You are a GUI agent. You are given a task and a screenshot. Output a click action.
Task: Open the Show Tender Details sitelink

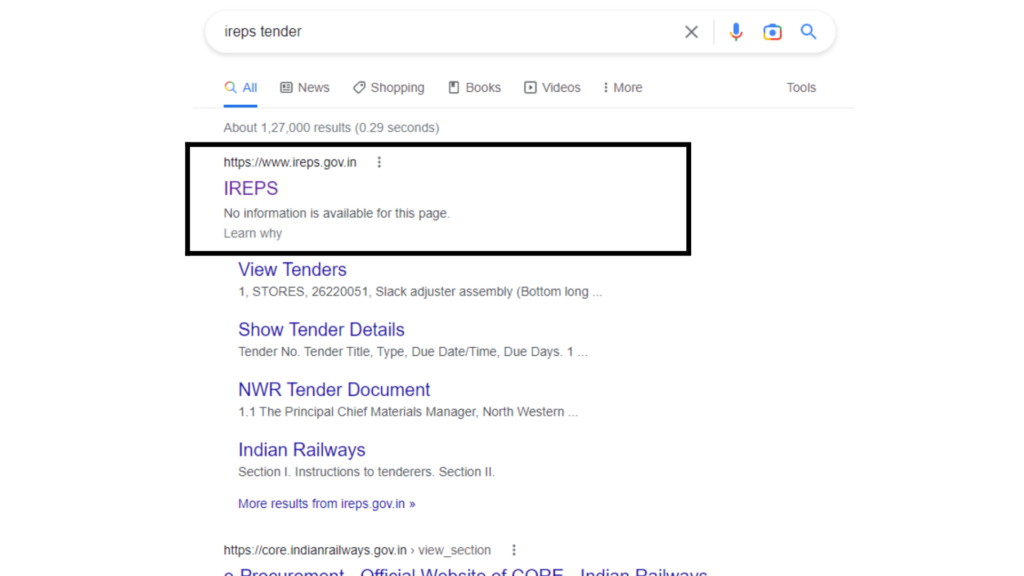tap(321, 330)
